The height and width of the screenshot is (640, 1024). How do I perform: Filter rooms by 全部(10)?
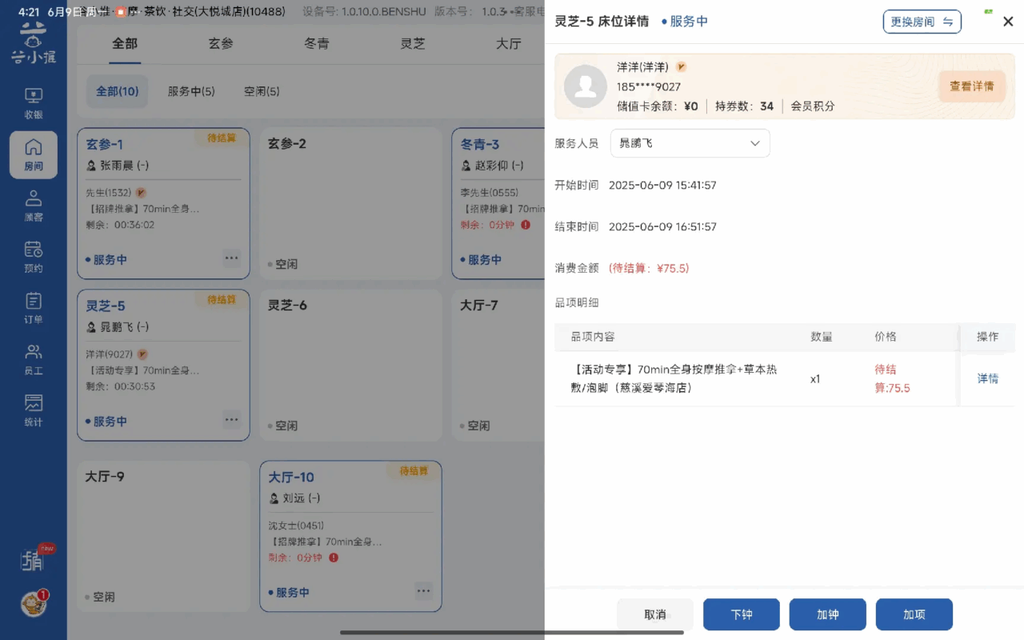point(118,91)
